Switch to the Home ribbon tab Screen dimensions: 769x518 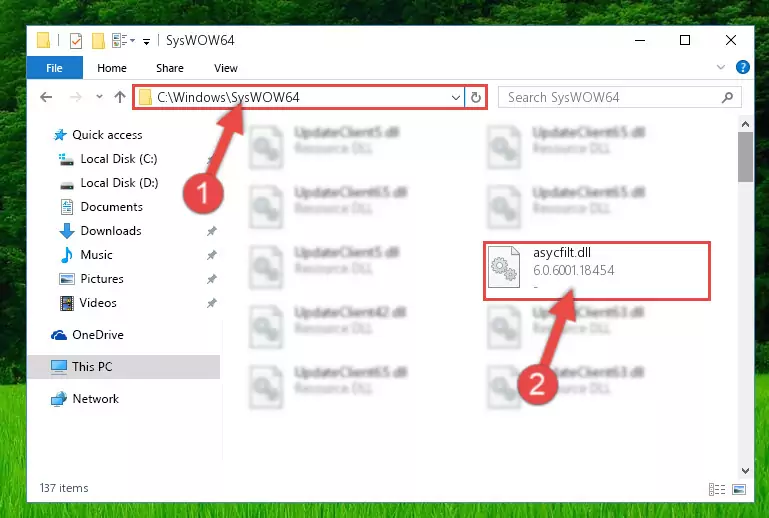point(112,68)
